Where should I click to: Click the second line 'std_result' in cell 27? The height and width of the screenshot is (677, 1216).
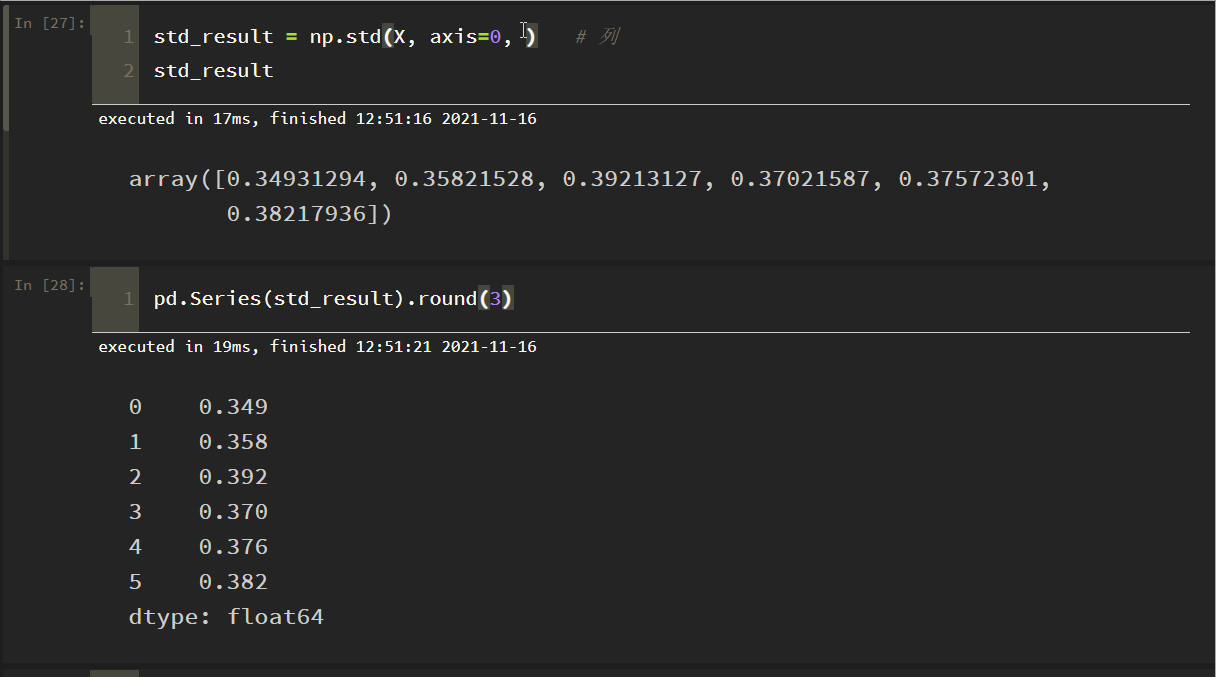[x=213, y=71]
